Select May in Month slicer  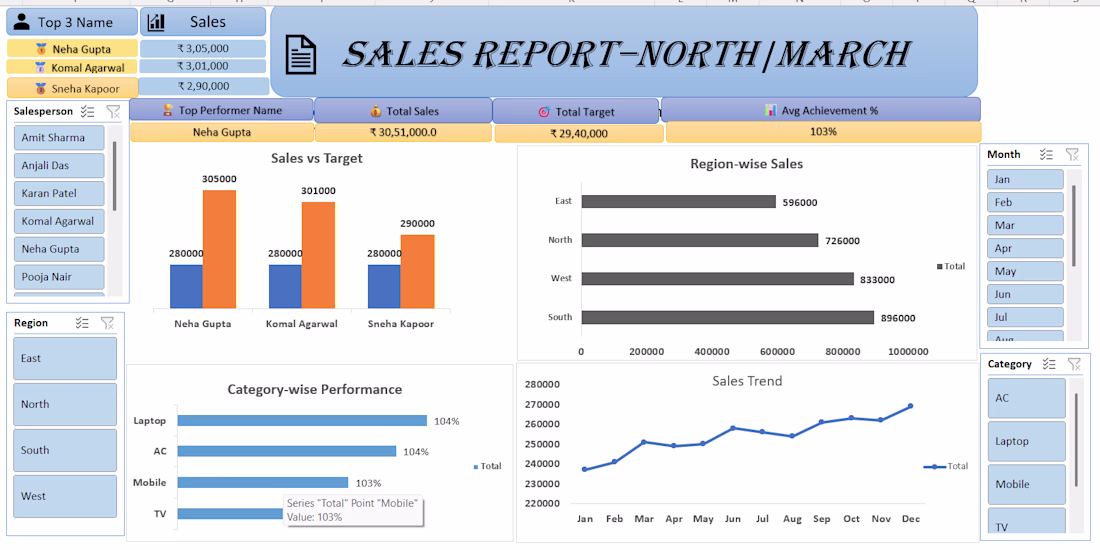pos(1025,271)
